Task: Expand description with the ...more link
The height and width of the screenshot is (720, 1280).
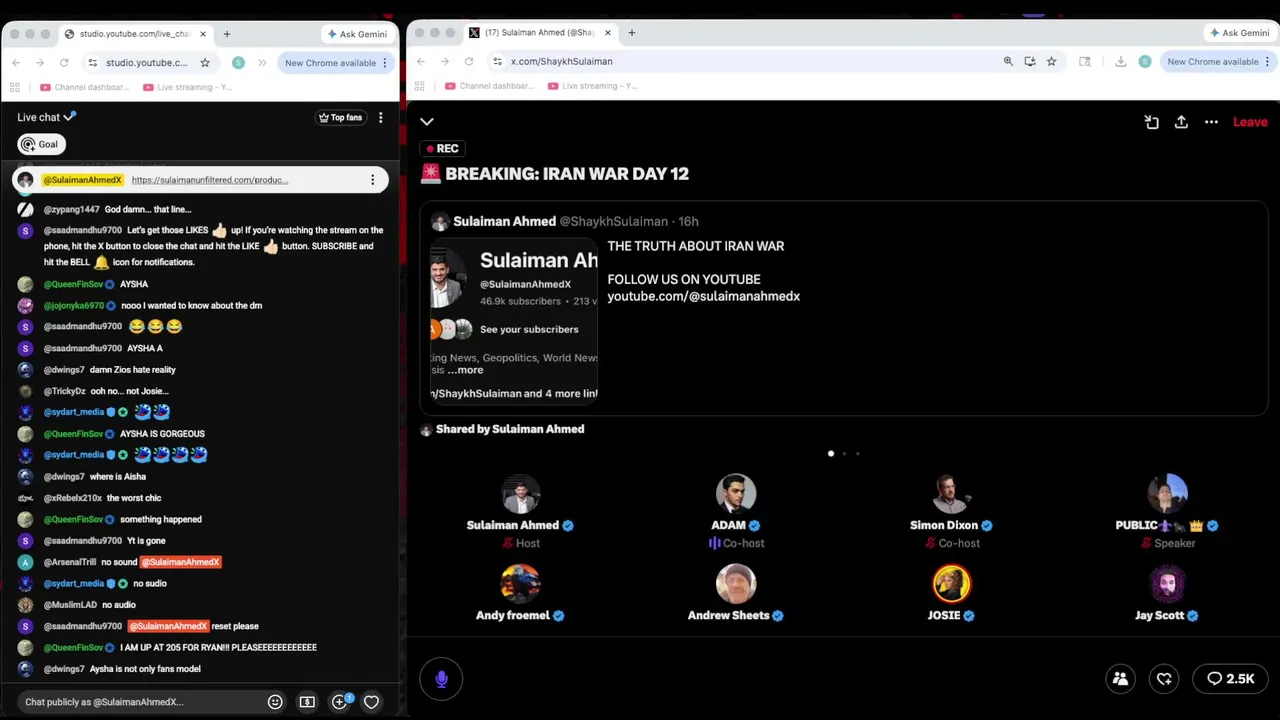Action: pos(465,370)
